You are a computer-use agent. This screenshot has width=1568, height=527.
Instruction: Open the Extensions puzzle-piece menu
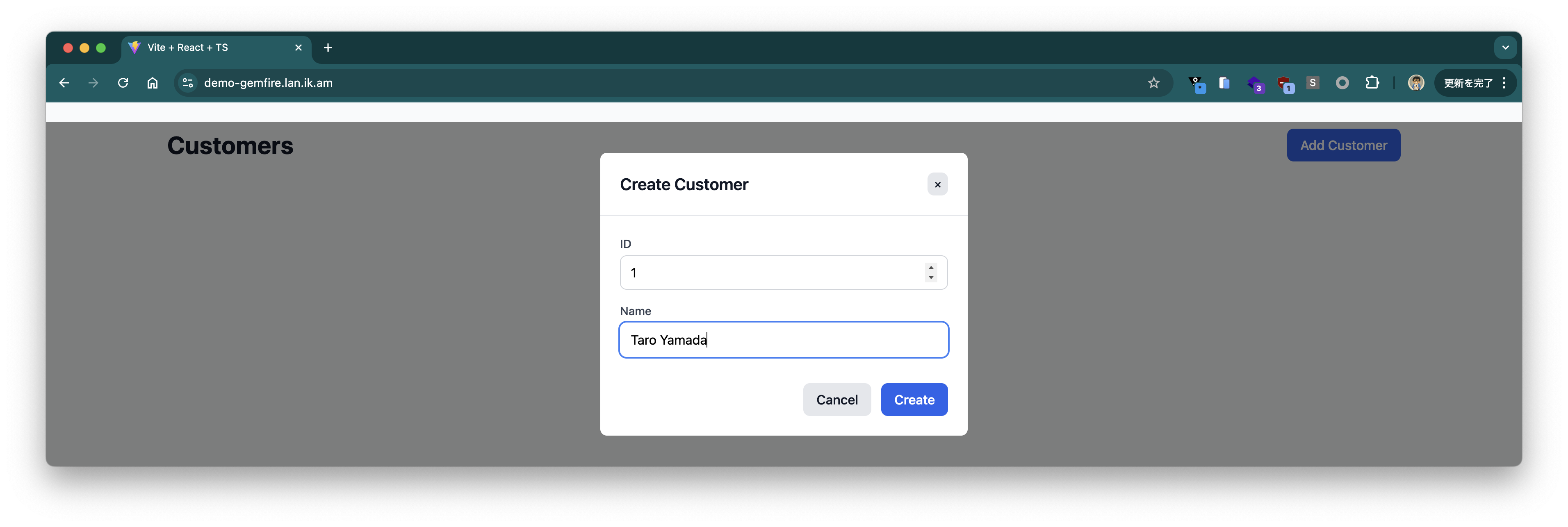[x=1372, y=83]
